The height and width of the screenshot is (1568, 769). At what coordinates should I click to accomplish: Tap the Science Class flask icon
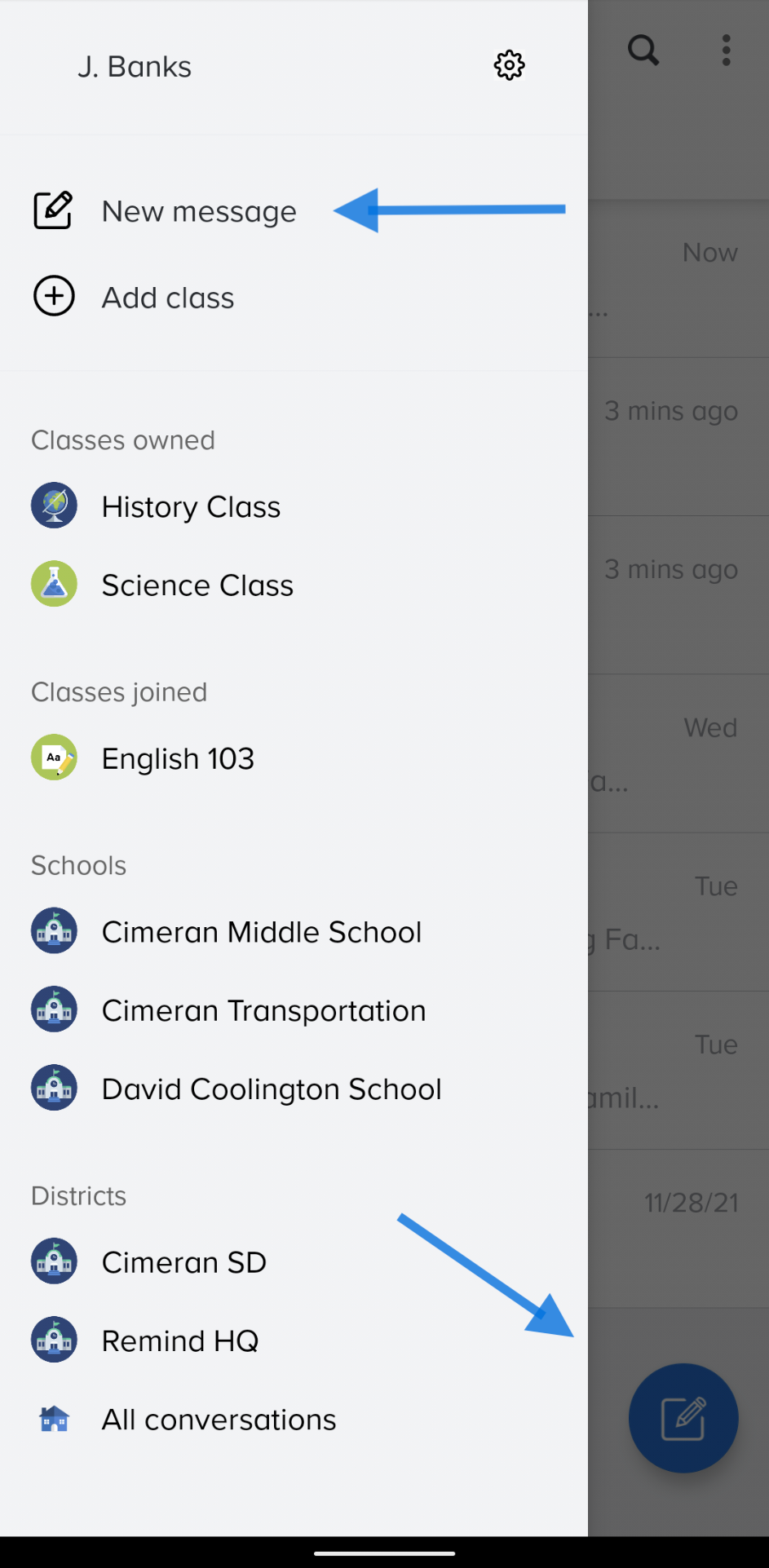click(x=55, y=584)
